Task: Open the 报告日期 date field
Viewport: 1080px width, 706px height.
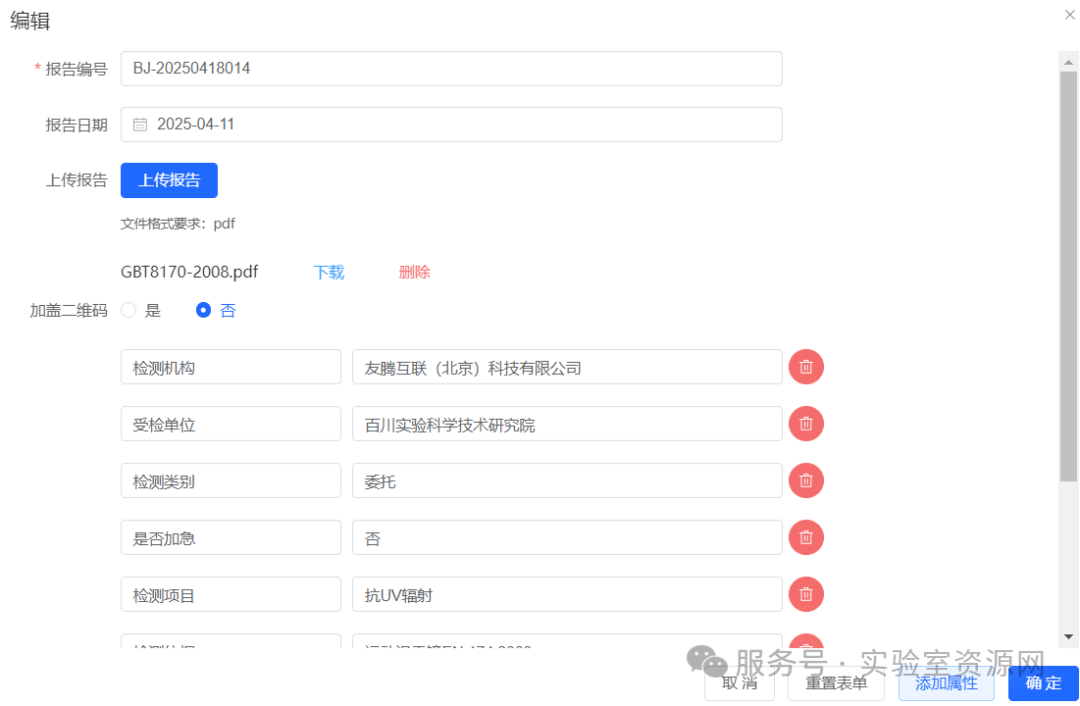Action: 451,125
